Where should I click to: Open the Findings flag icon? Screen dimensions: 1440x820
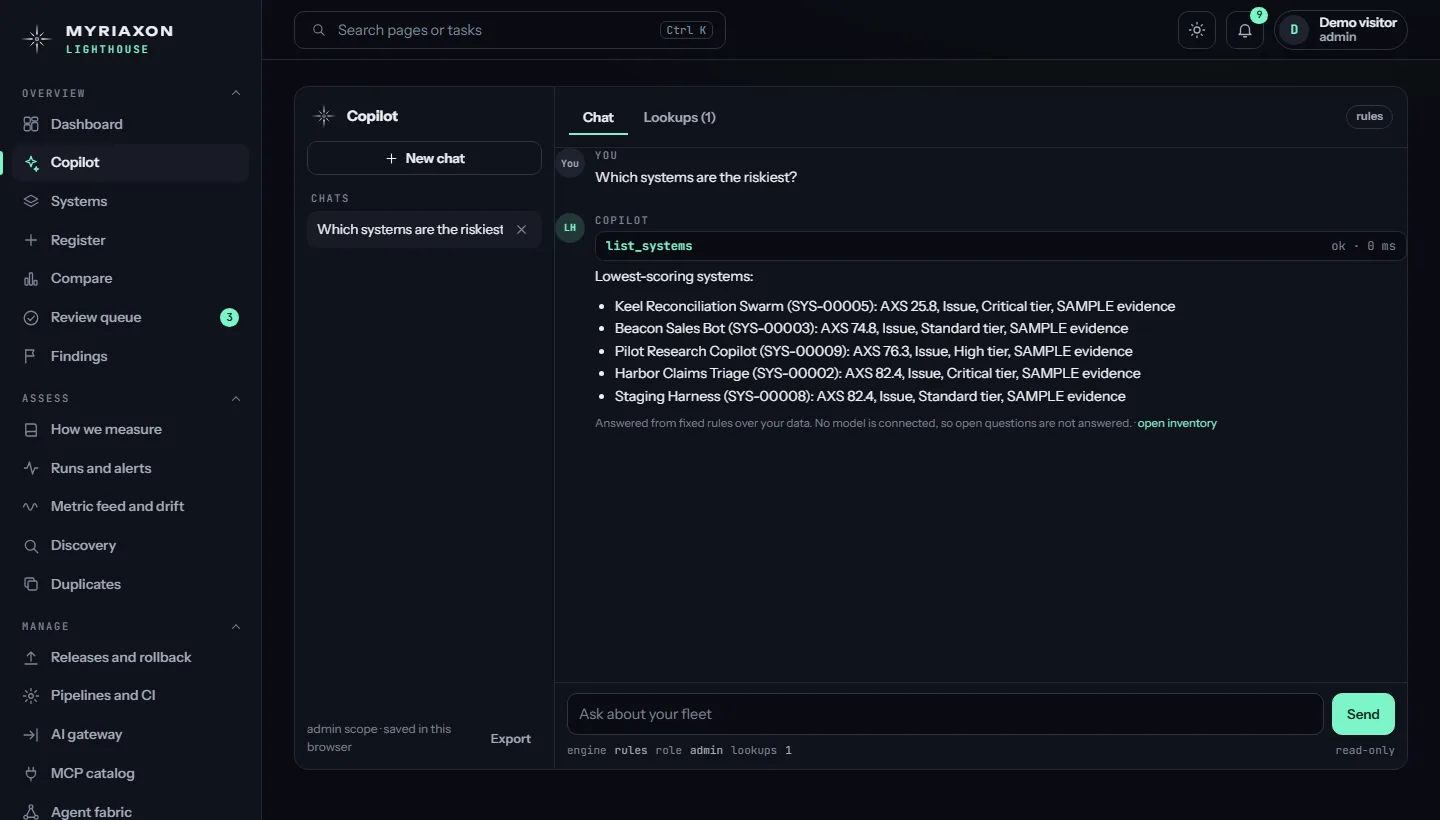tap(31, 356)
